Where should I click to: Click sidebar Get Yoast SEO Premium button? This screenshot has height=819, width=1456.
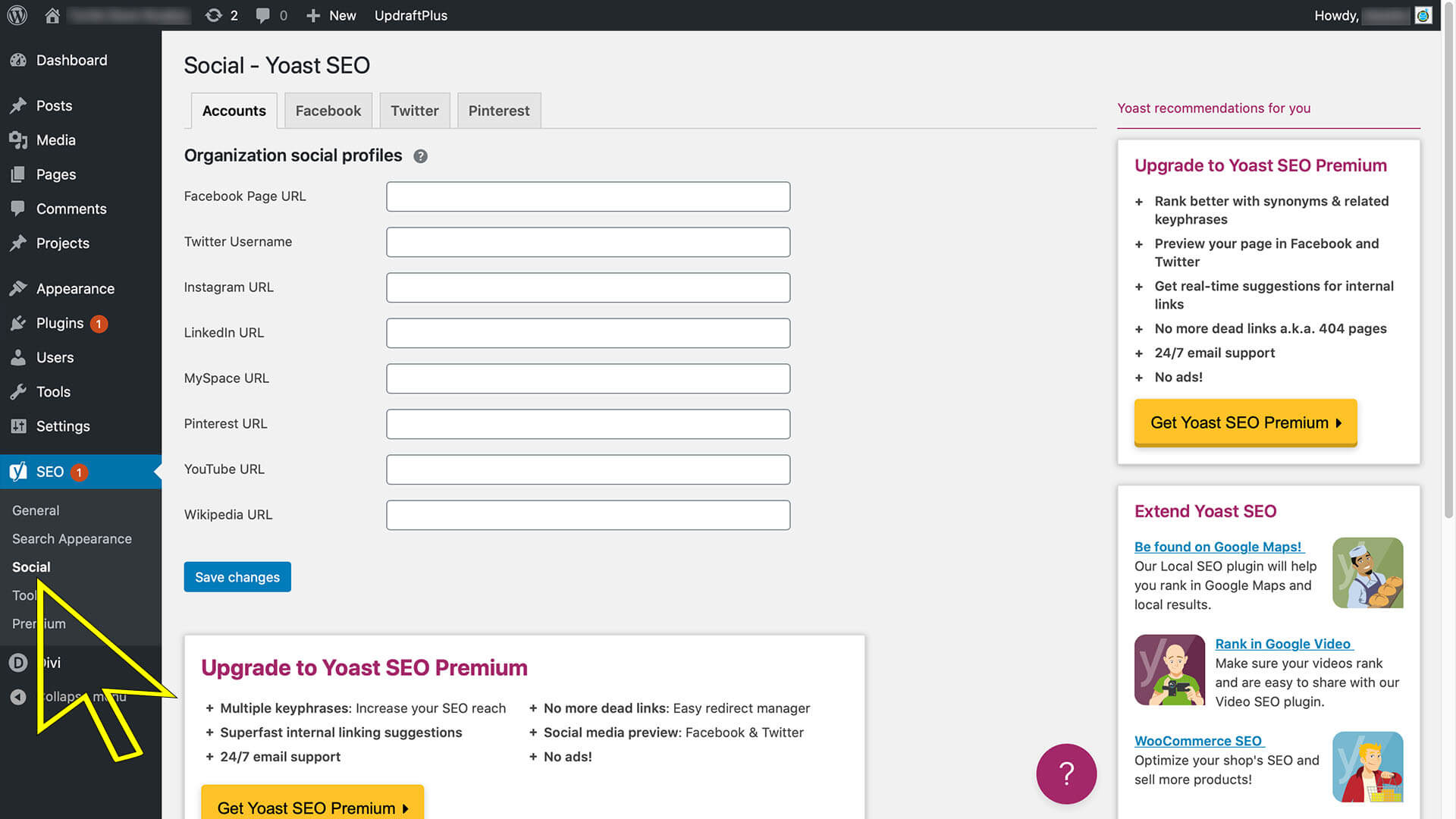tap(1245, 422)
